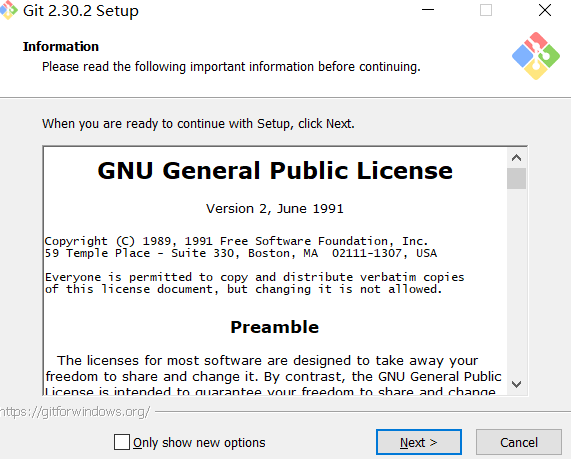
Task: Click the Git 2.30.2 Setup window title
Action: pos(81,11)
